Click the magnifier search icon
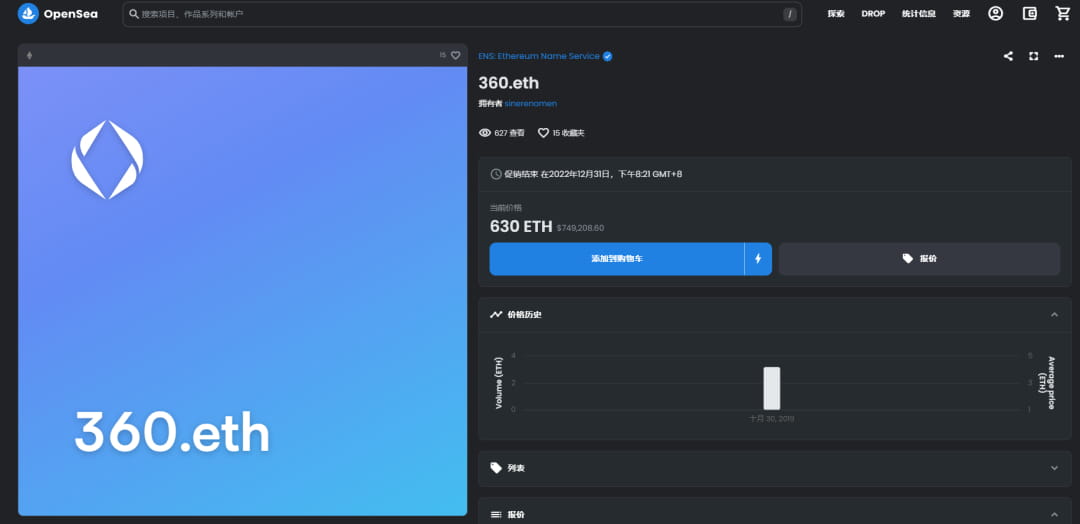The height and width of the screenshot is (524, 1080). [x=134, y=14]
